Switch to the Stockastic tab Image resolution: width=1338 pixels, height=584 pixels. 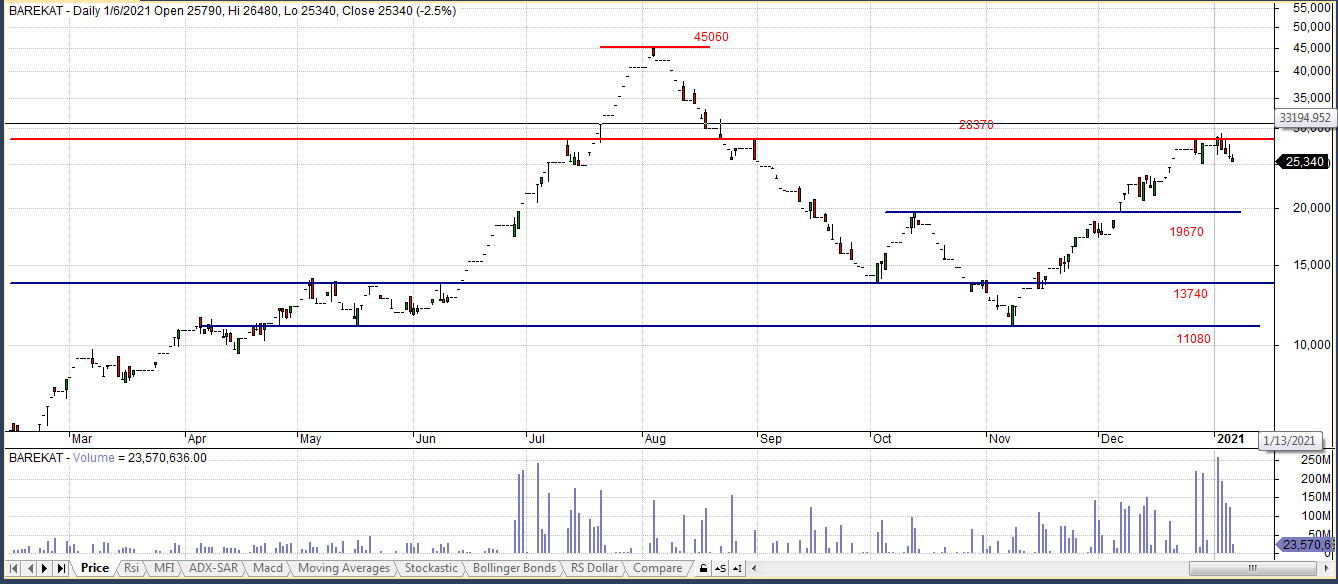431,568
